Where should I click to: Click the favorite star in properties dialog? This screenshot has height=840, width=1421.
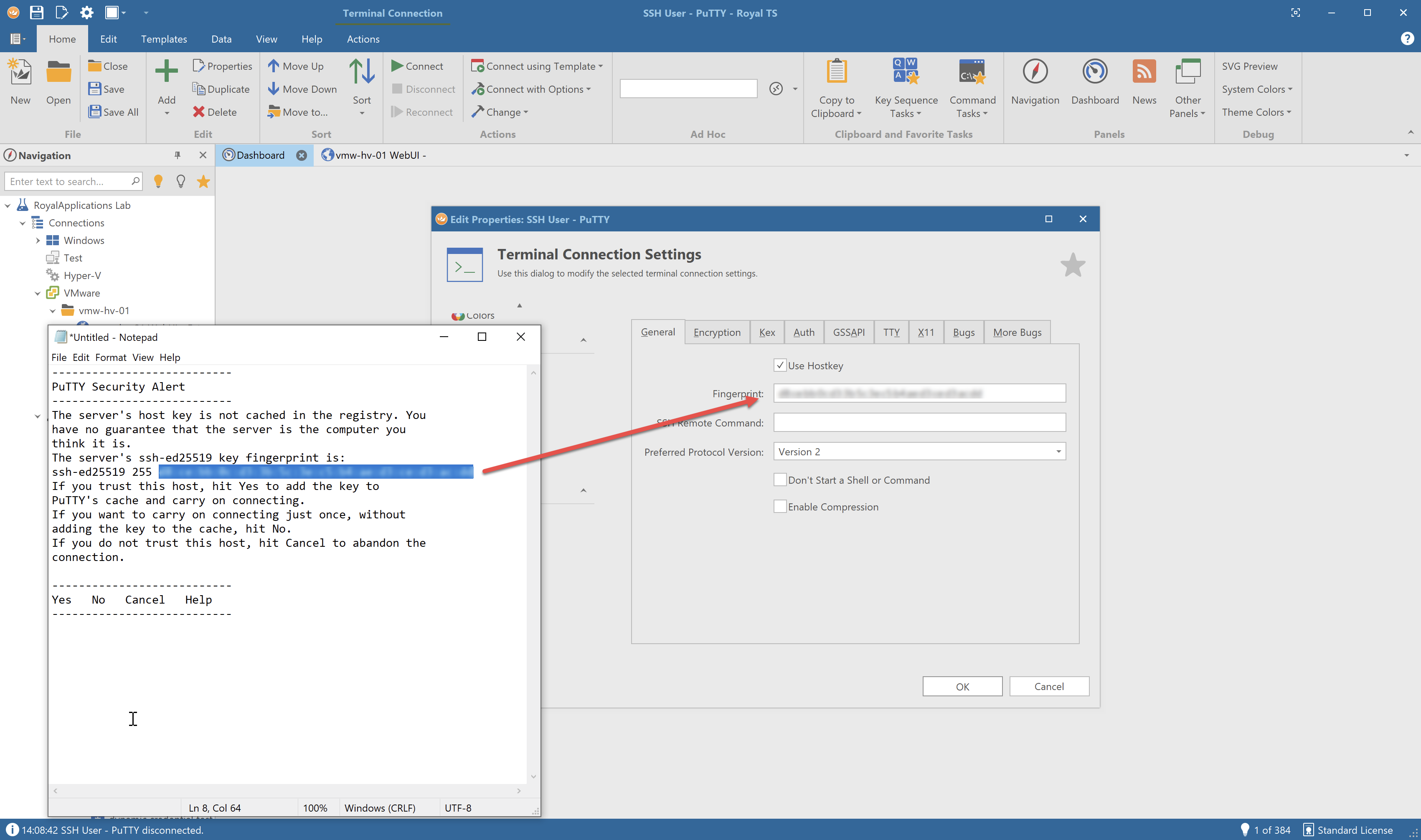pyautogui.click(x=1072, y=265)
